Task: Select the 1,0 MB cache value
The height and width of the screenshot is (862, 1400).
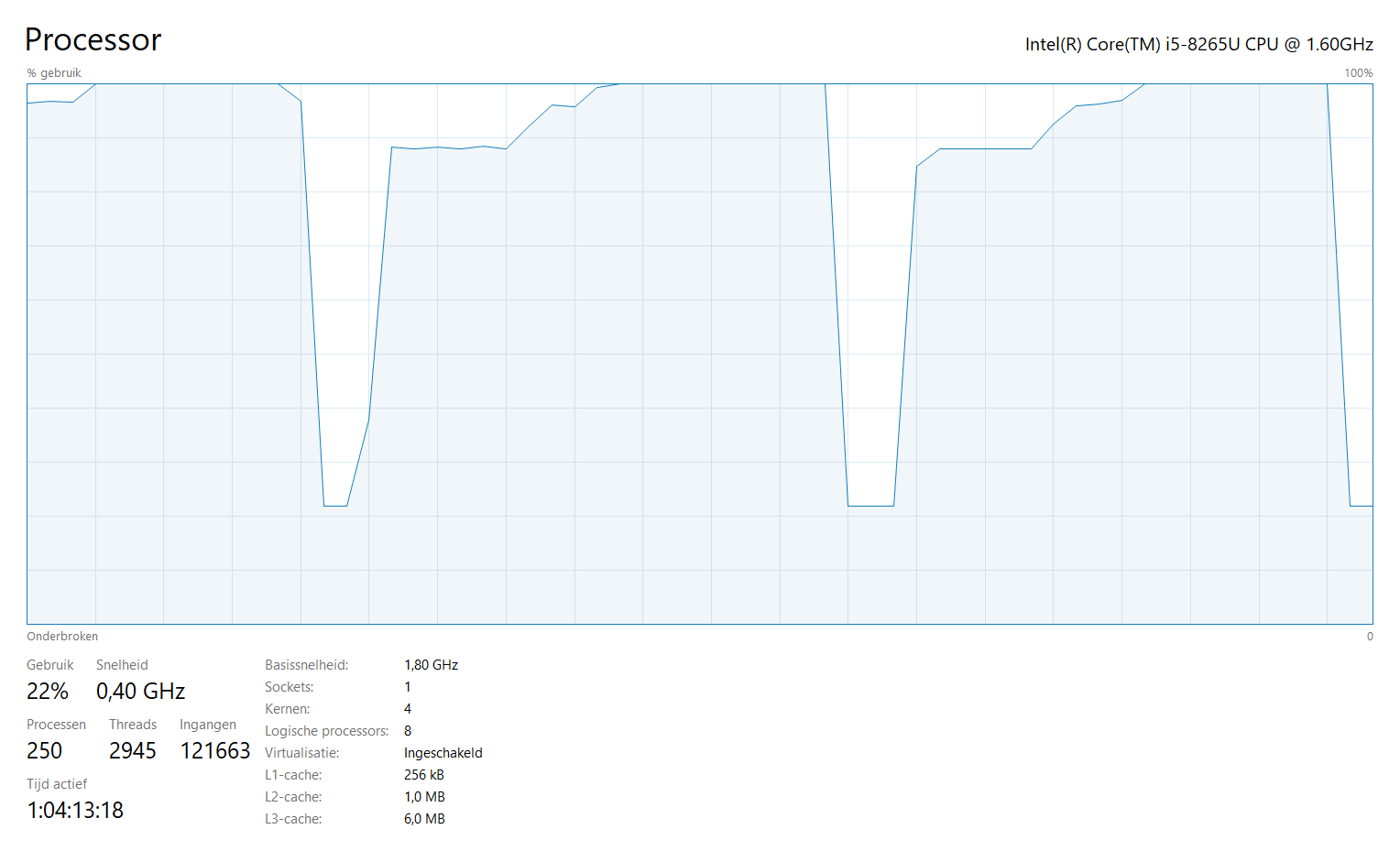Action: (425, 797)
